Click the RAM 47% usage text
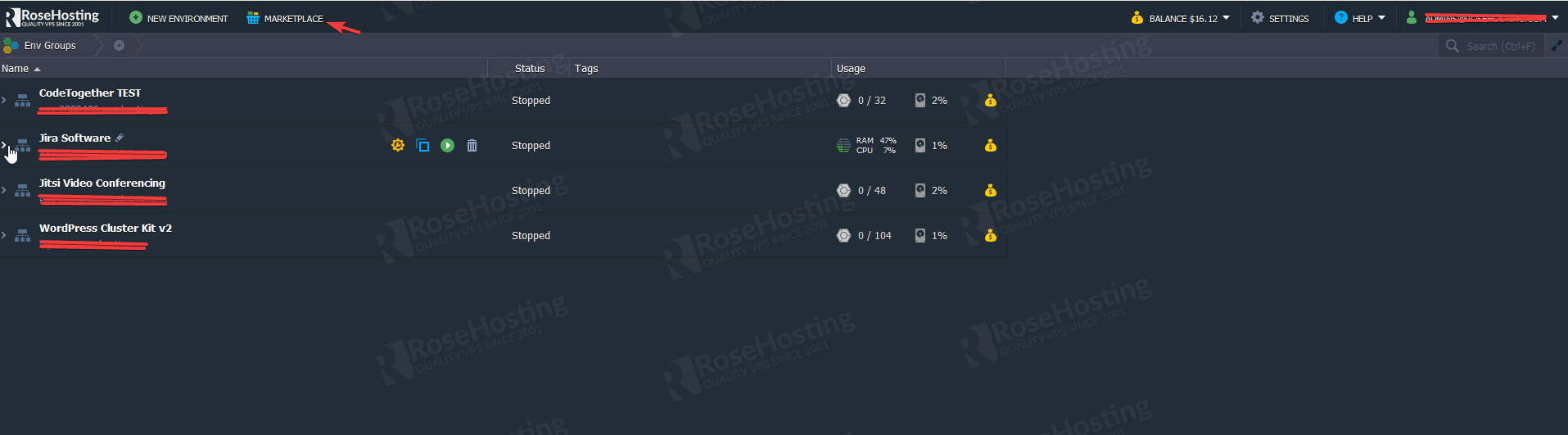 pos(876,141)
